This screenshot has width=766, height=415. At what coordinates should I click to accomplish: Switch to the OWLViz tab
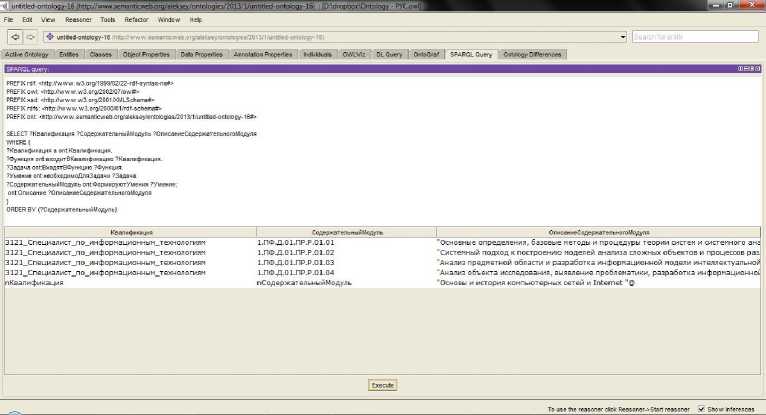(x=354, y=55)
